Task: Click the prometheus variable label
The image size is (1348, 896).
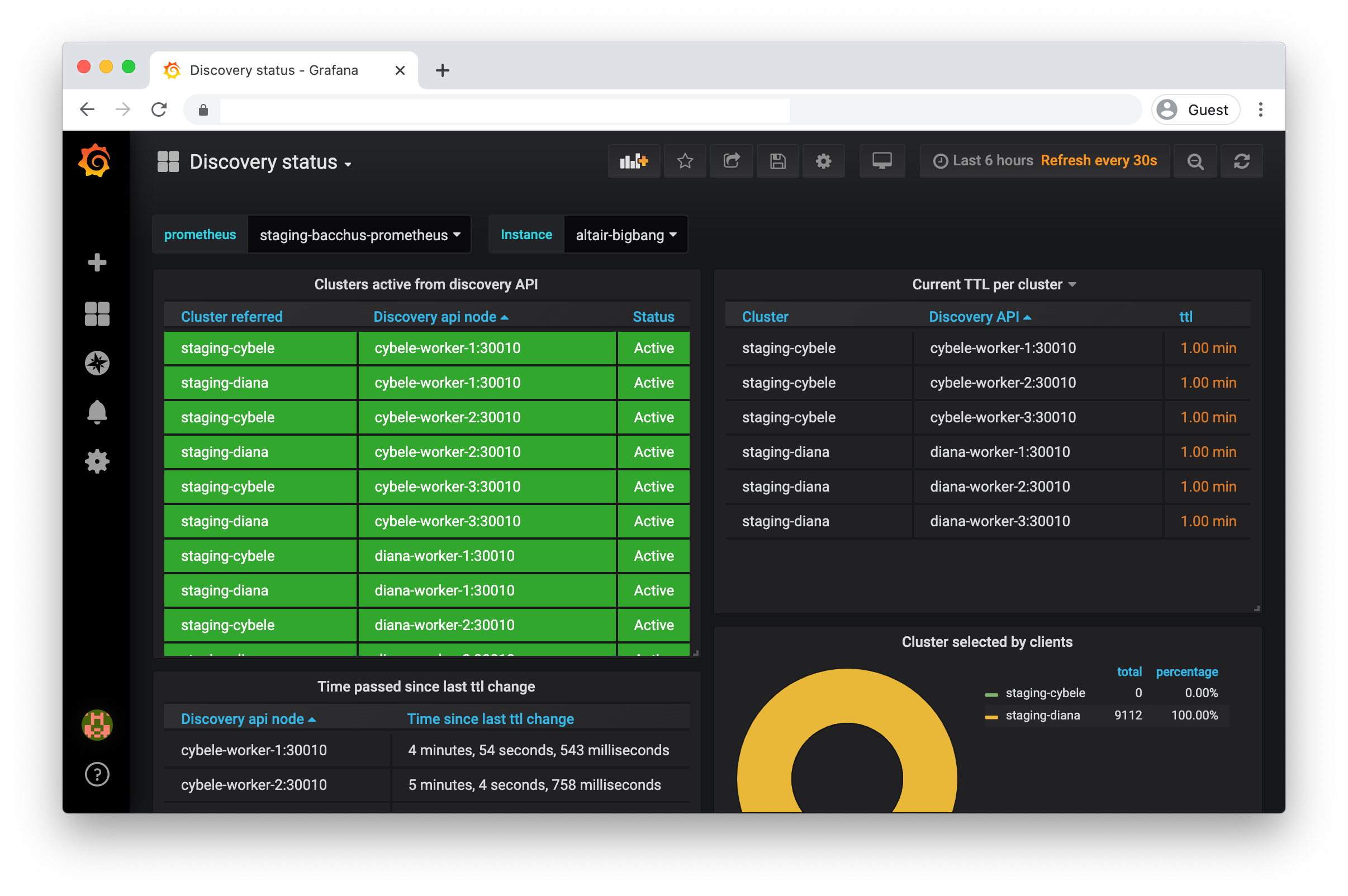Action: coord(200,235)
